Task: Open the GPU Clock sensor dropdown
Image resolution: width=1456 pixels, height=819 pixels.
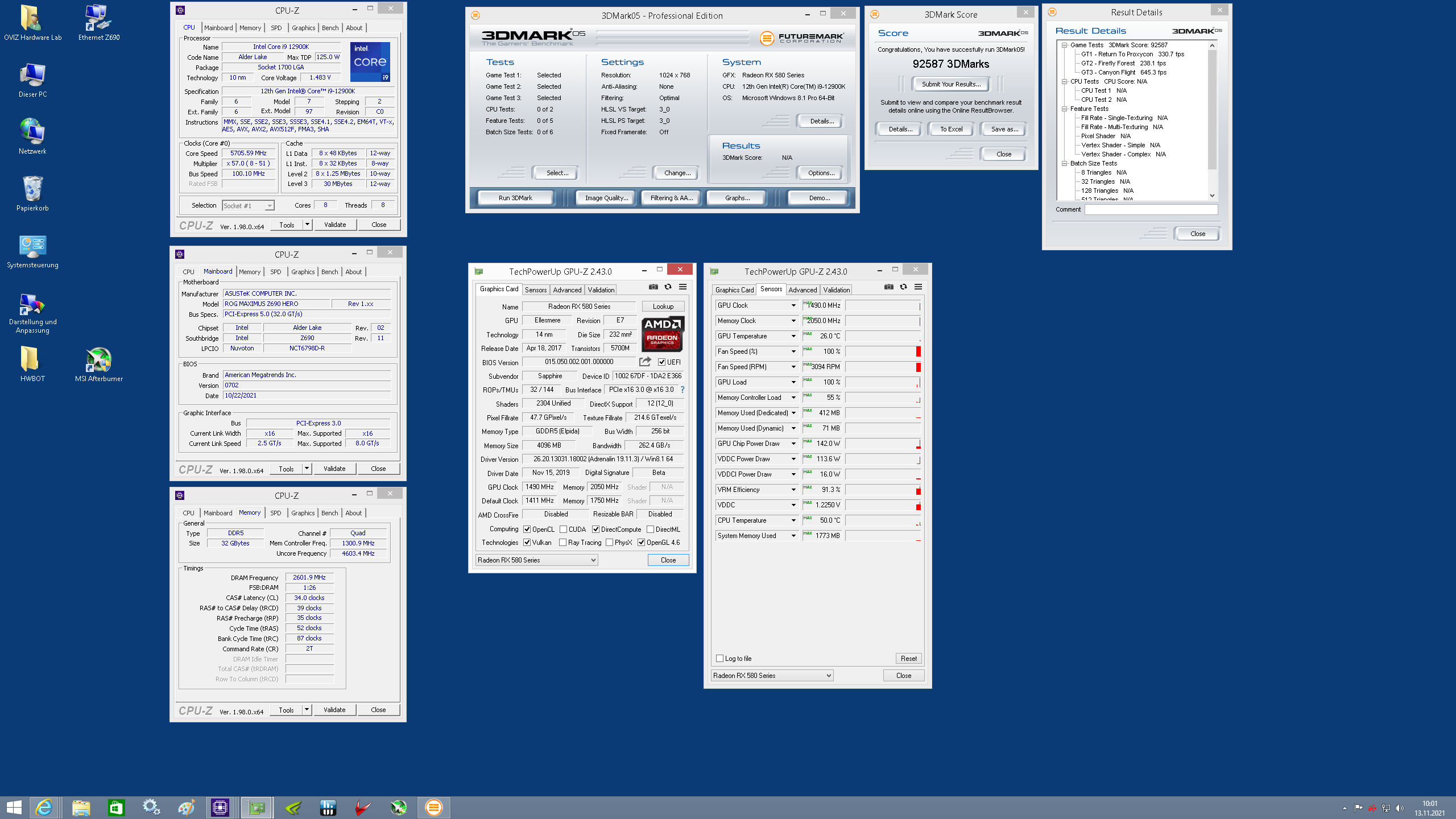Action: pyautogui.click(x=793, y=305)
